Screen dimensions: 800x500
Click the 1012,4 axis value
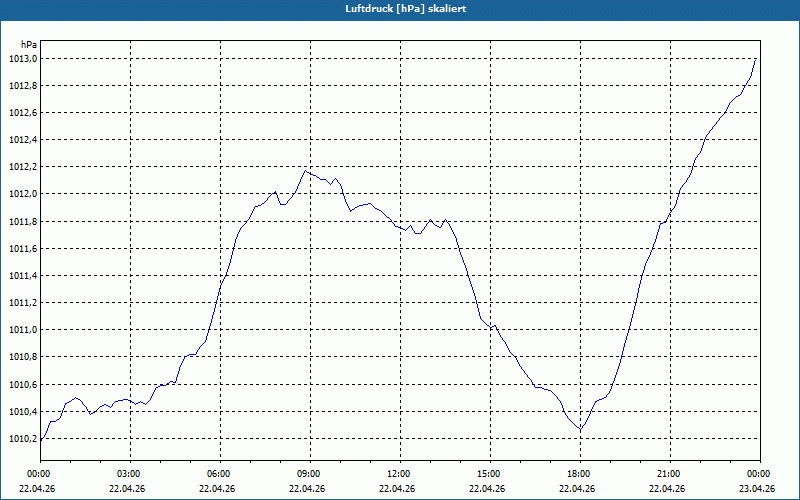click(23, 140)
